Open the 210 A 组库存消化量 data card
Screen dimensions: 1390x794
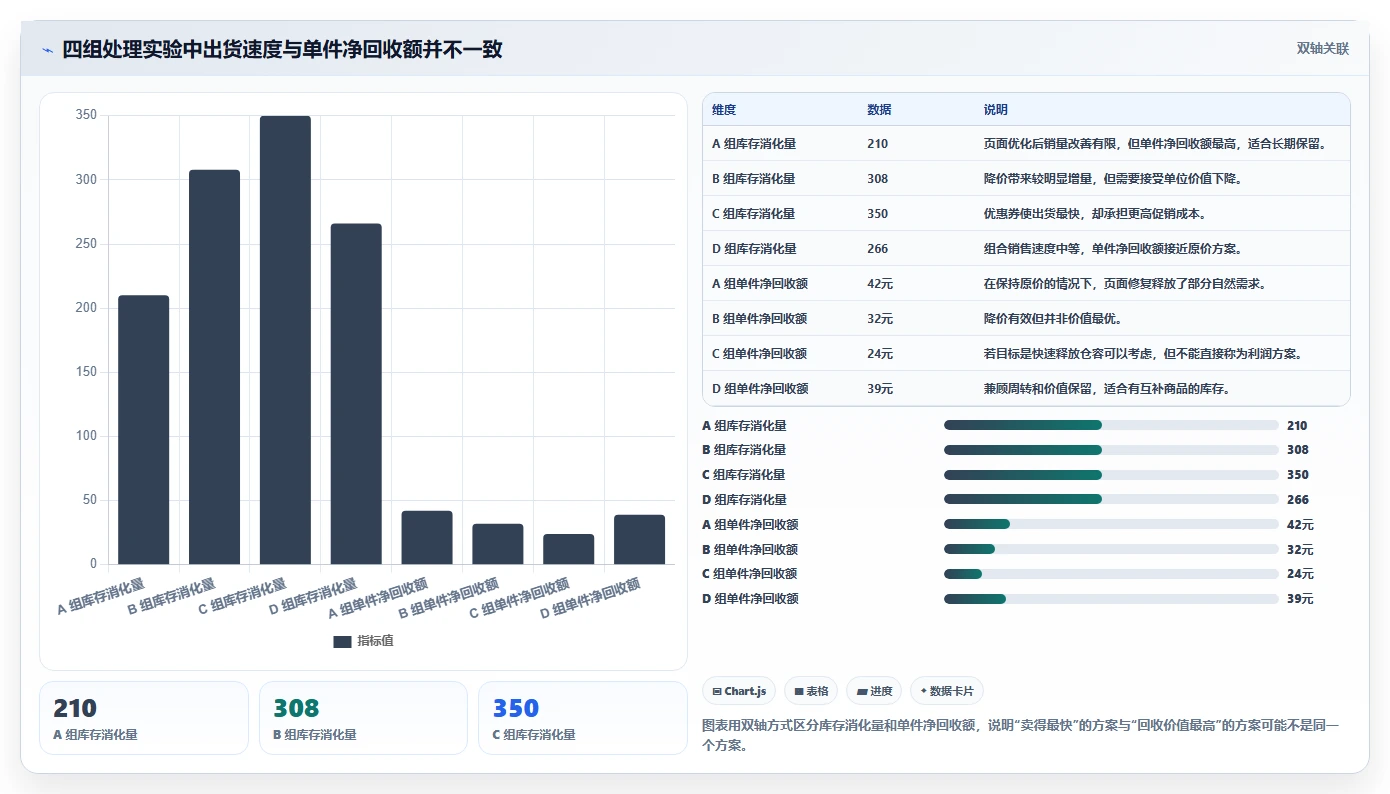144,718
